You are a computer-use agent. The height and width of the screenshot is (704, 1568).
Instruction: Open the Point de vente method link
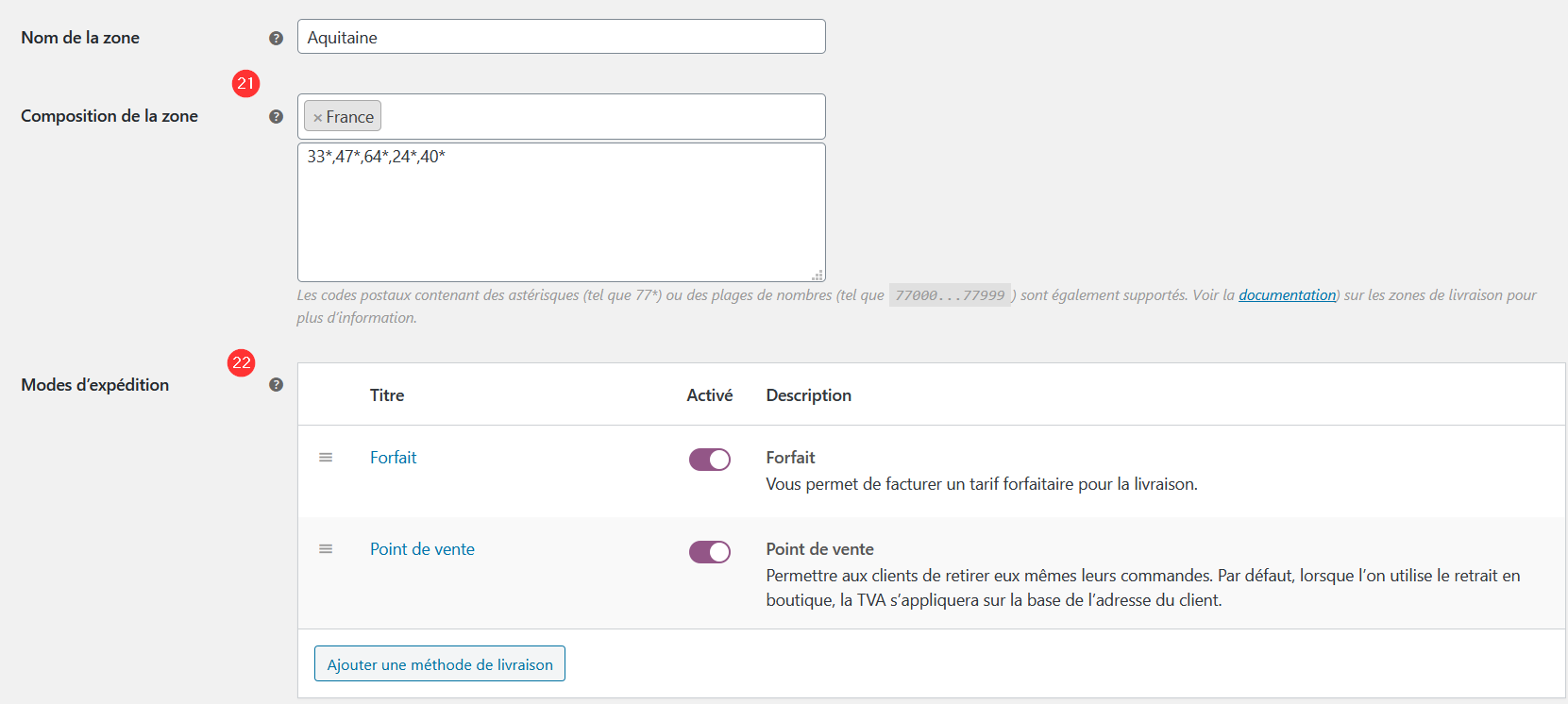422,549
